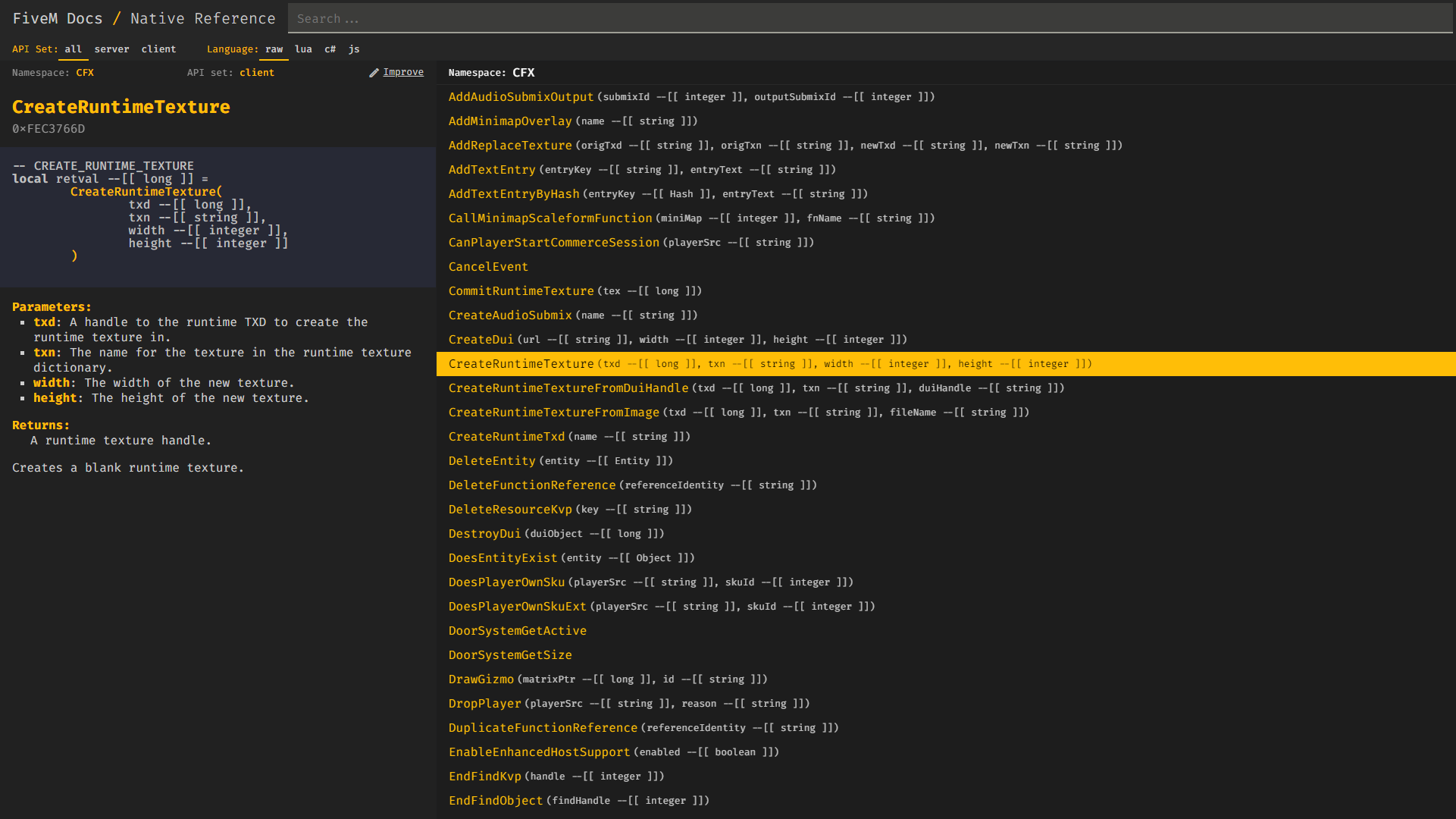Open the Improve link

coord(402,72)
